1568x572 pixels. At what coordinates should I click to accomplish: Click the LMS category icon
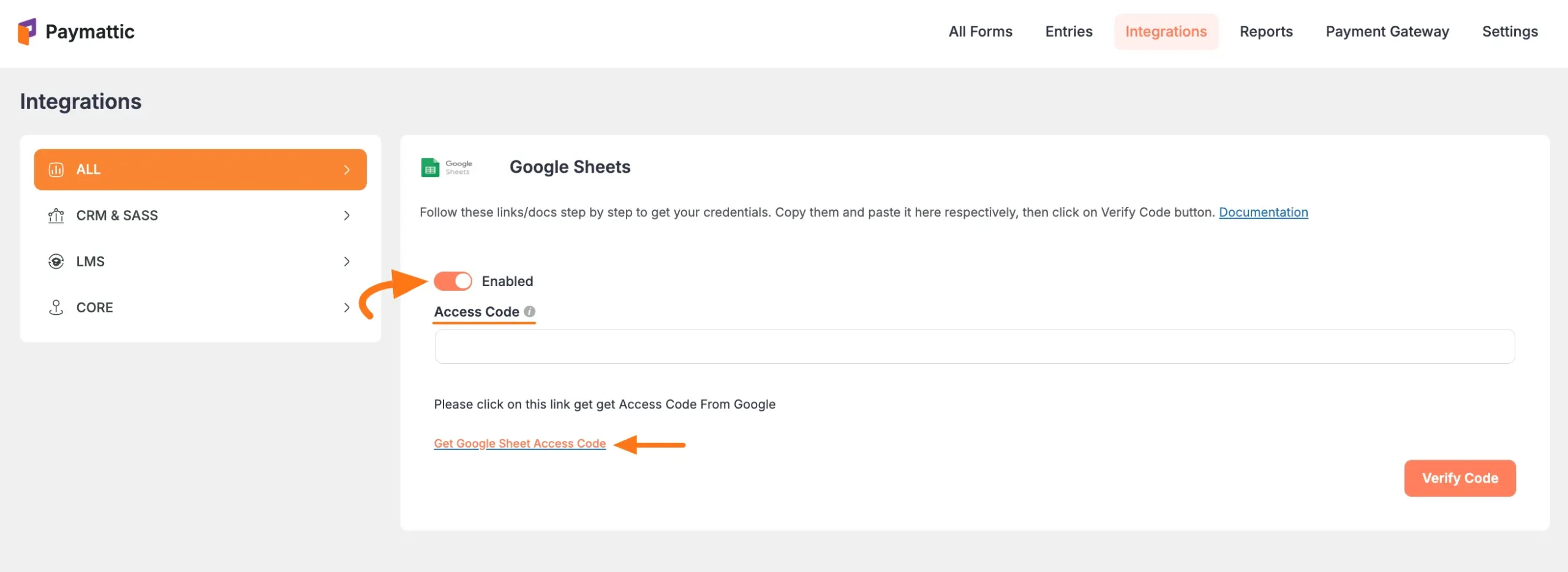tap(56, 262)
